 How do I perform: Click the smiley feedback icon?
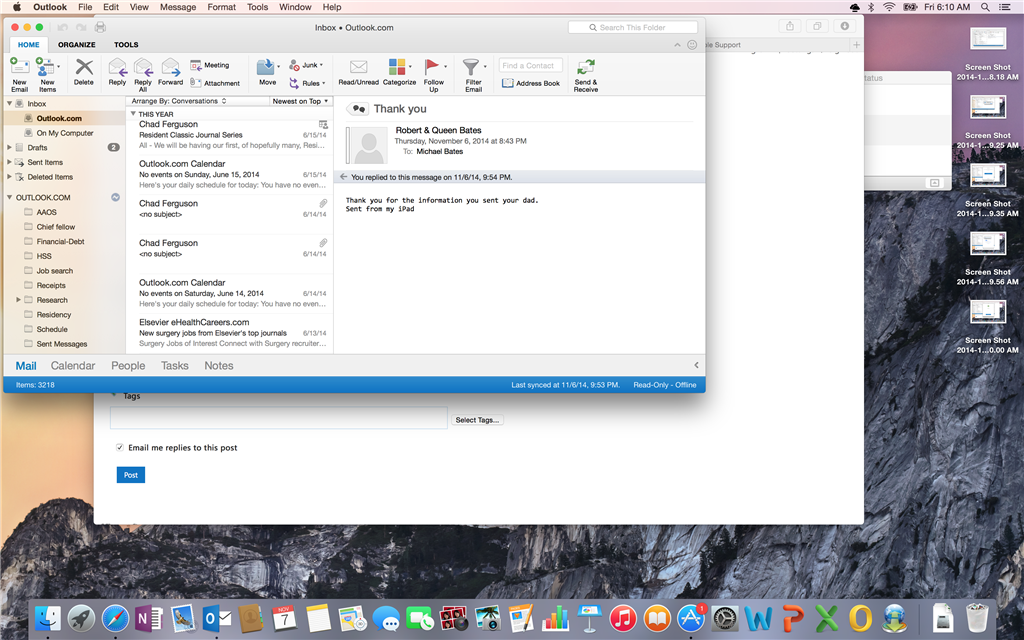click(692, 45)
